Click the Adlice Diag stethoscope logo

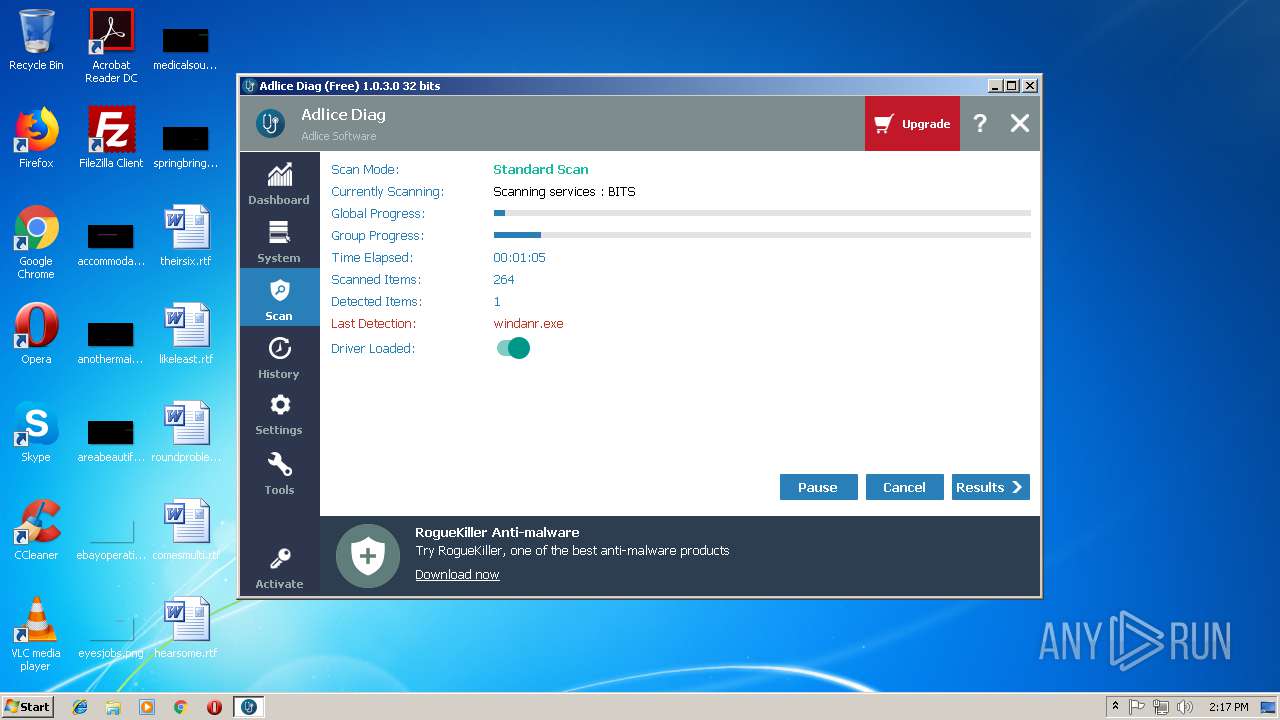[270, 123]
